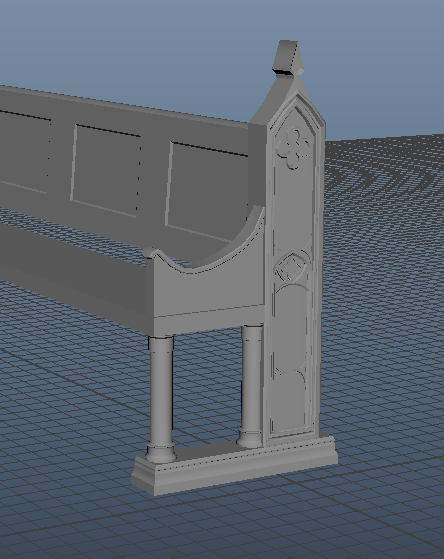Click the partially visible leftmost backrest panel
Screen dimensions: 444x559
[24, 152]
